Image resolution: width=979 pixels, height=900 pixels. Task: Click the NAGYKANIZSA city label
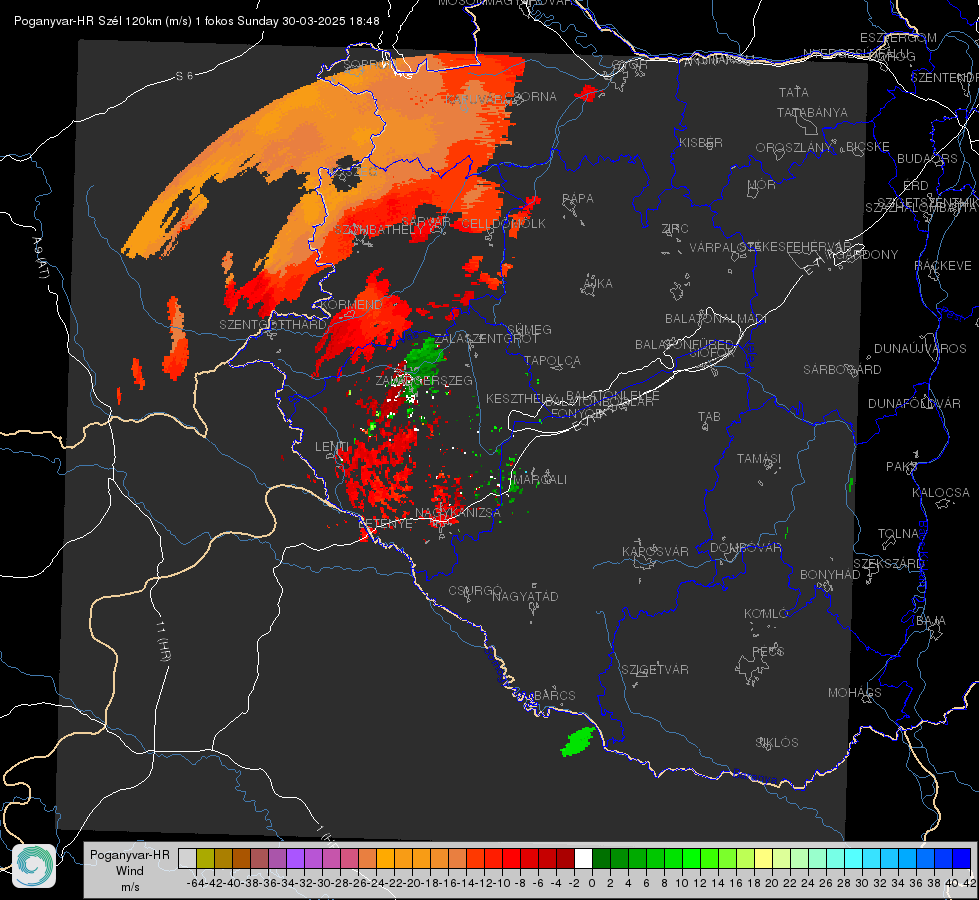(458, 512)
